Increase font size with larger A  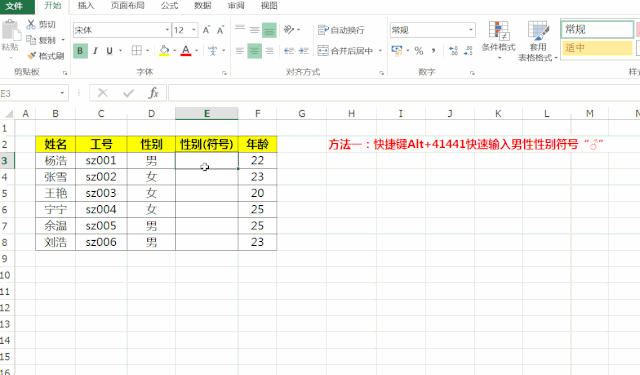click(x=206, y=30)
